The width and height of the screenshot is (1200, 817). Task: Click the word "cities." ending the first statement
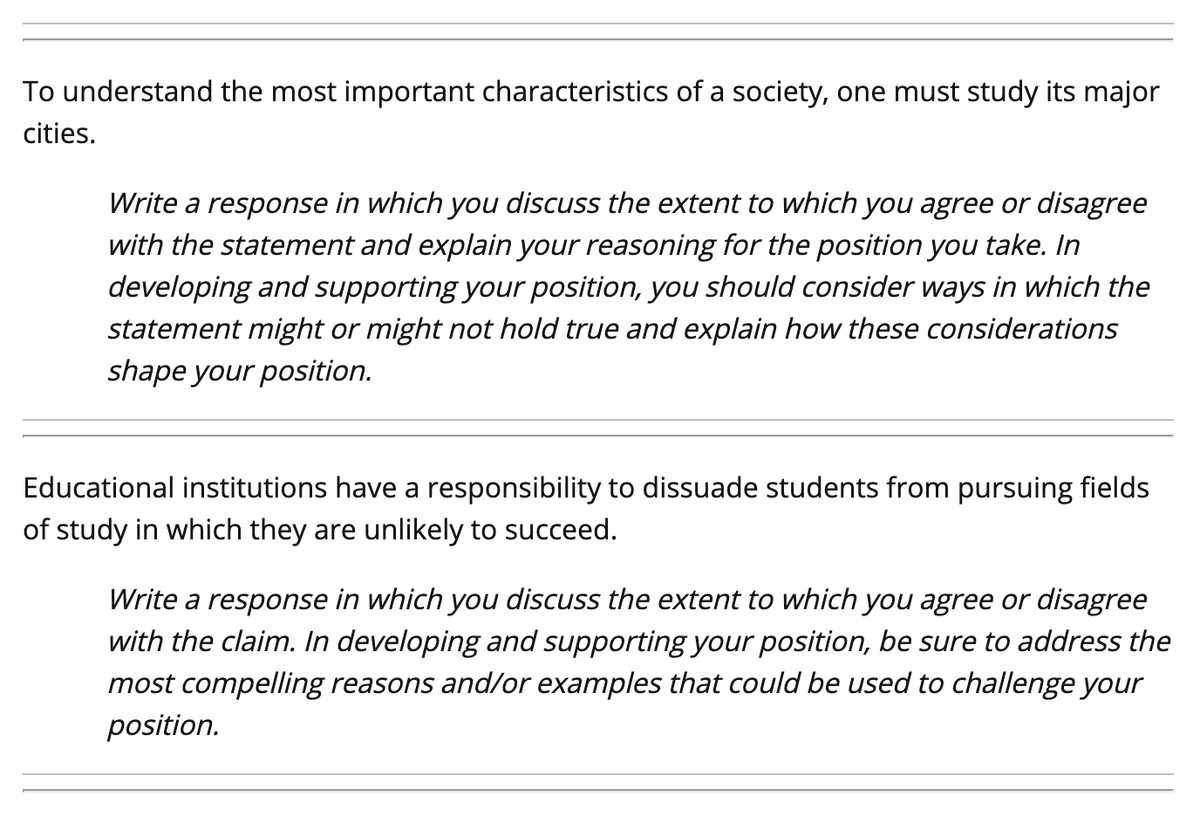59,134
